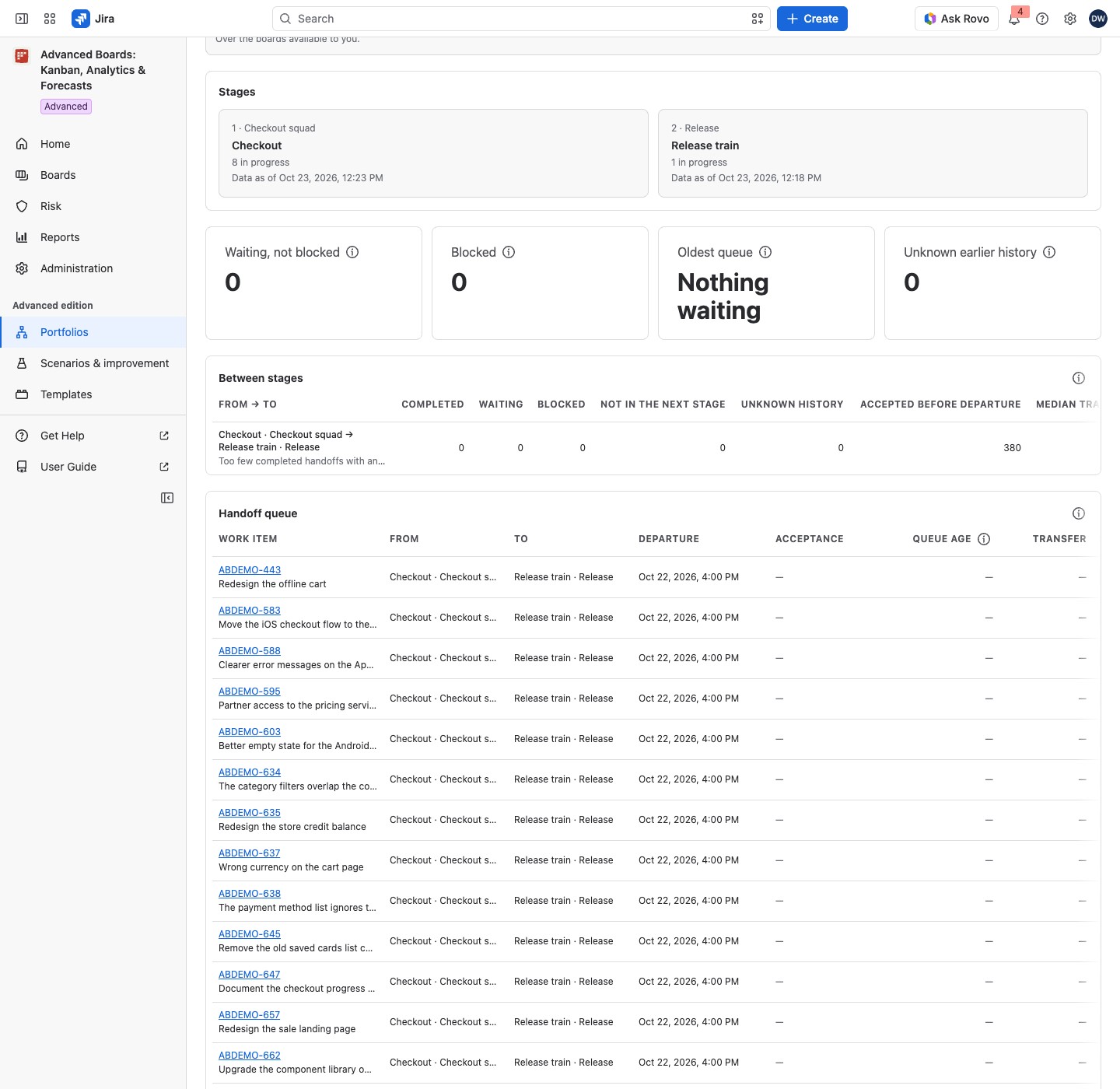Viewport: 1120px width, 1089px height.
Task: Click the Advanced edition badge
Action: [x=66, y=107]
